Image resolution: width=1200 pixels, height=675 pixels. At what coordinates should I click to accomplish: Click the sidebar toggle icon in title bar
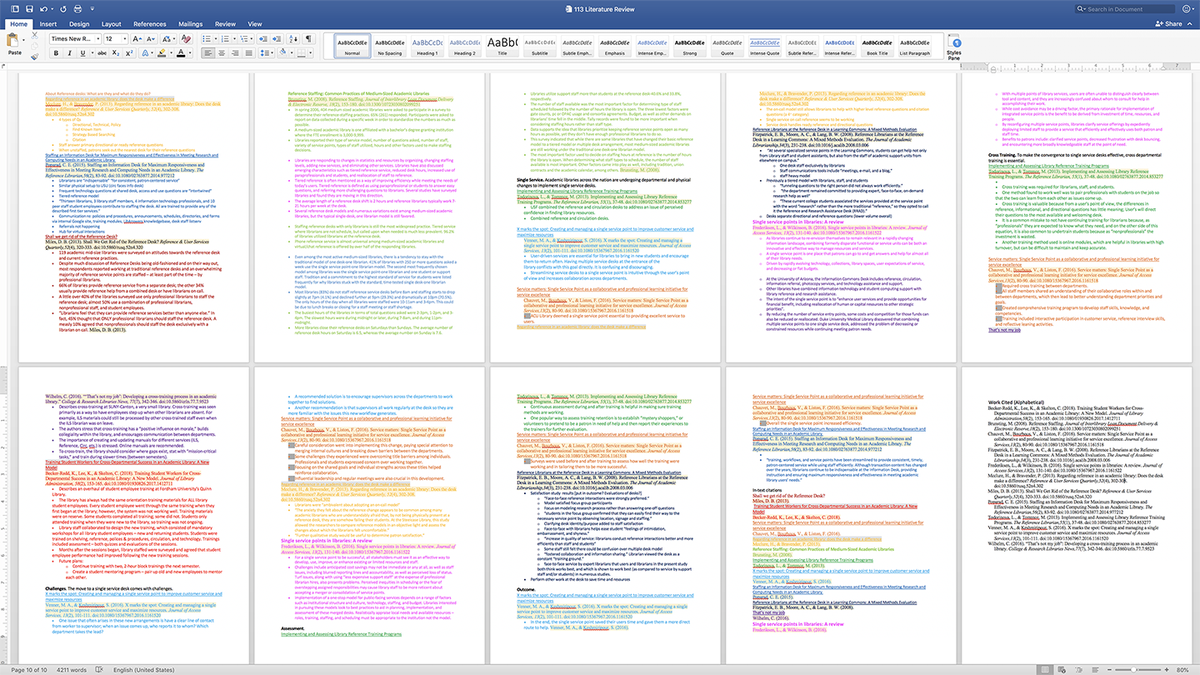(x=14, y=9)
